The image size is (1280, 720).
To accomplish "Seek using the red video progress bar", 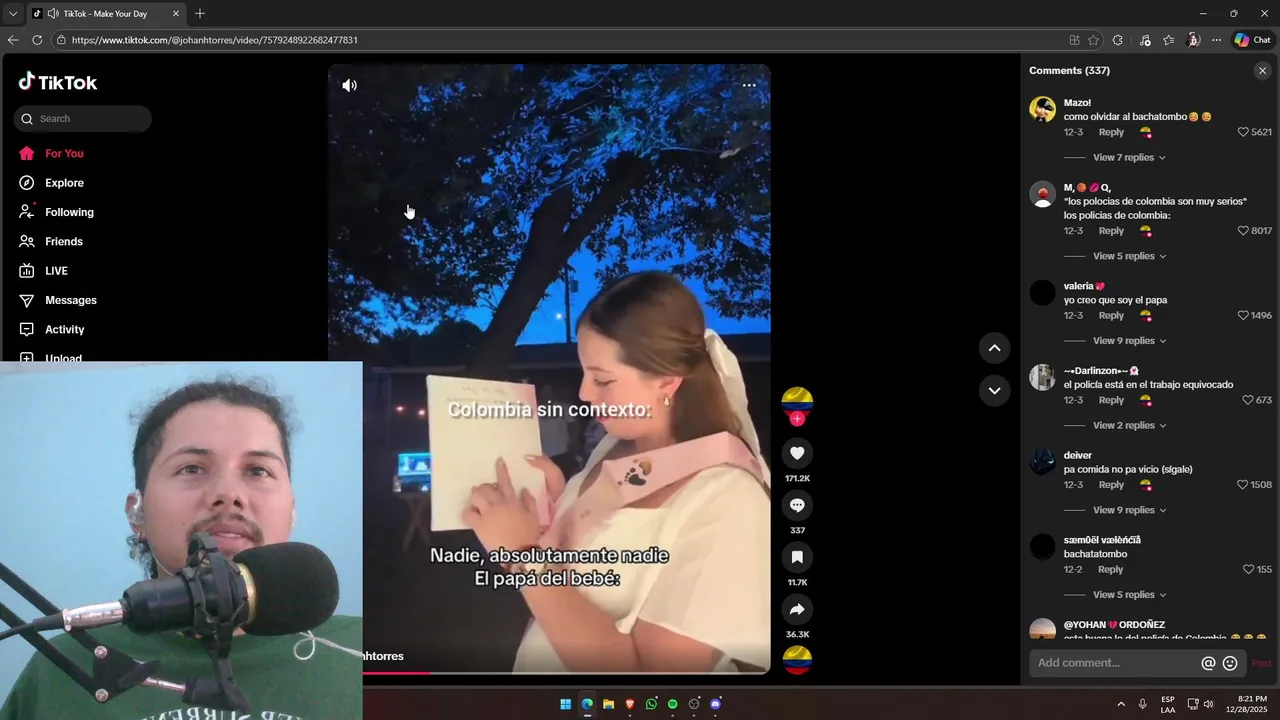I will [x=566, y=673].
